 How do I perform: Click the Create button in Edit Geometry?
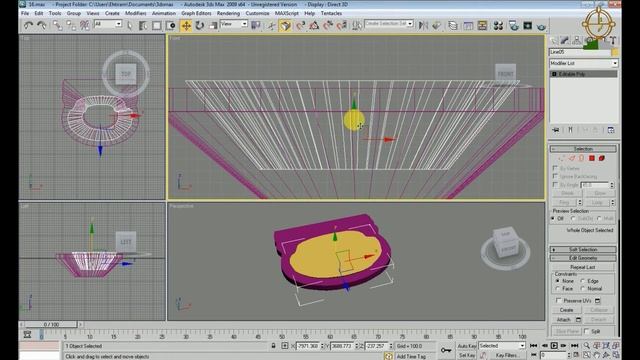[x=567, y=310]
